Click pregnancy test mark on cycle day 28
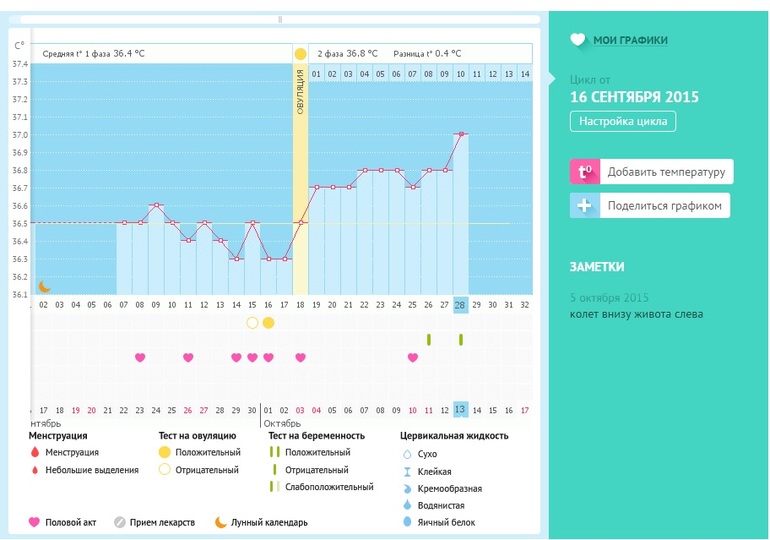This screenshot has width=770, height=540. pos(461,340)
